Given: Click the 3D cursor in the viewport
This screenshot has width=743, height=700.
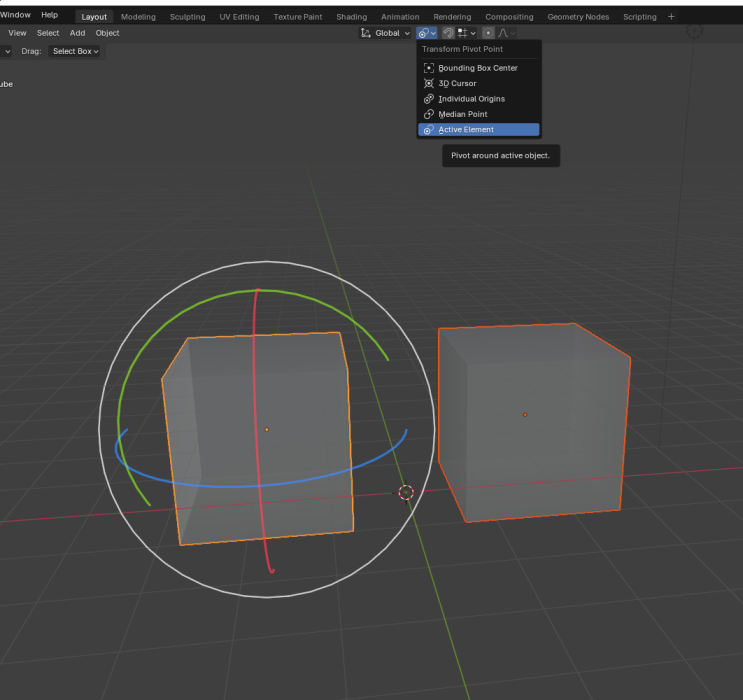Looking at the screenshot, I should pos(406,492).
